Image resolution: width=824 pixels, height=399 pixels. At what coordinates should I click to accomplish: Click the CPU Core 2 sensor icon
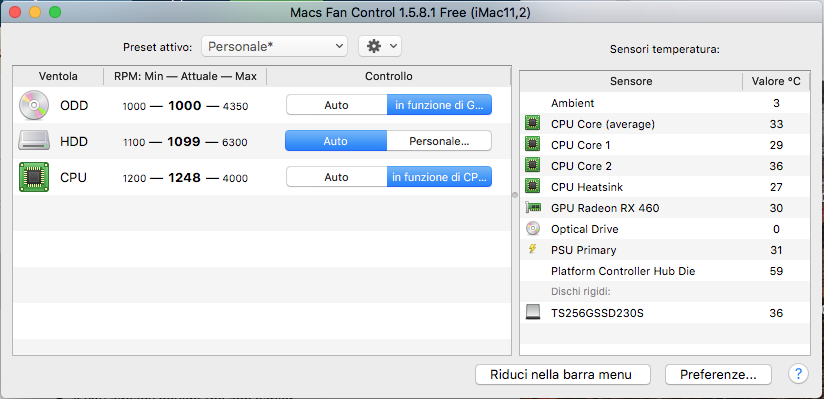coord(532,166)
